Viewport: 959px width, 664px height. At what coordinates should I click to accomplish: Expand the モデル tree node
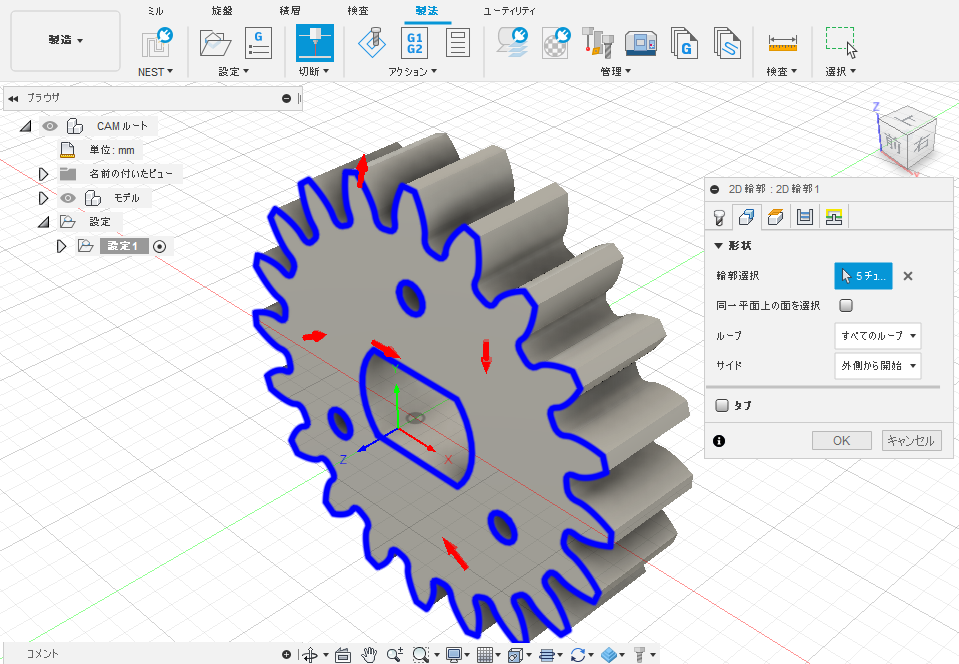click(43, 198)
